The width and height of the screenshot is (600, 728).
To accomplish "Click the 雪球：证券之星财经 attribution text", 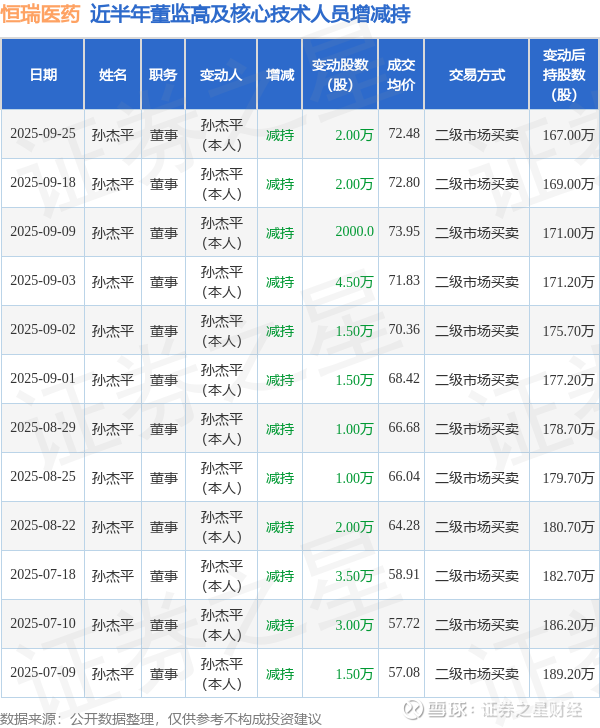I will (x=505, y=710).
